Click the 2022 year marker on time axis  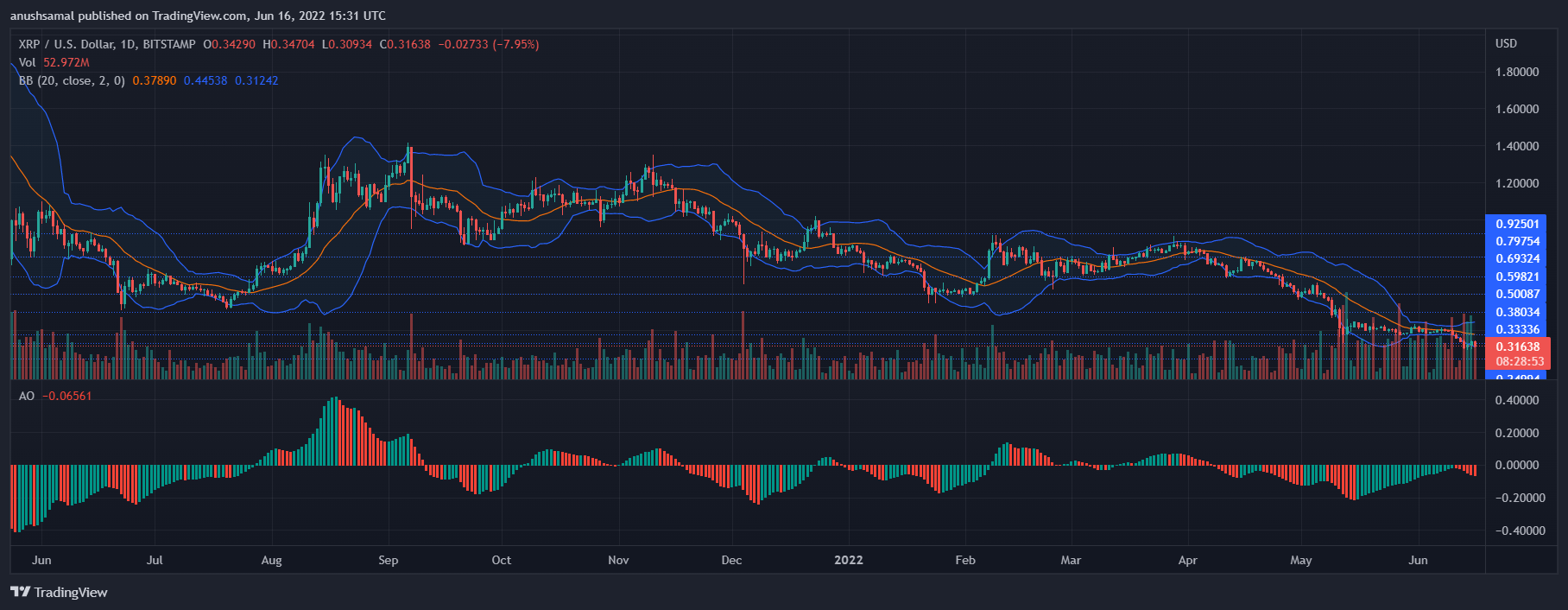tap(848, 560)
